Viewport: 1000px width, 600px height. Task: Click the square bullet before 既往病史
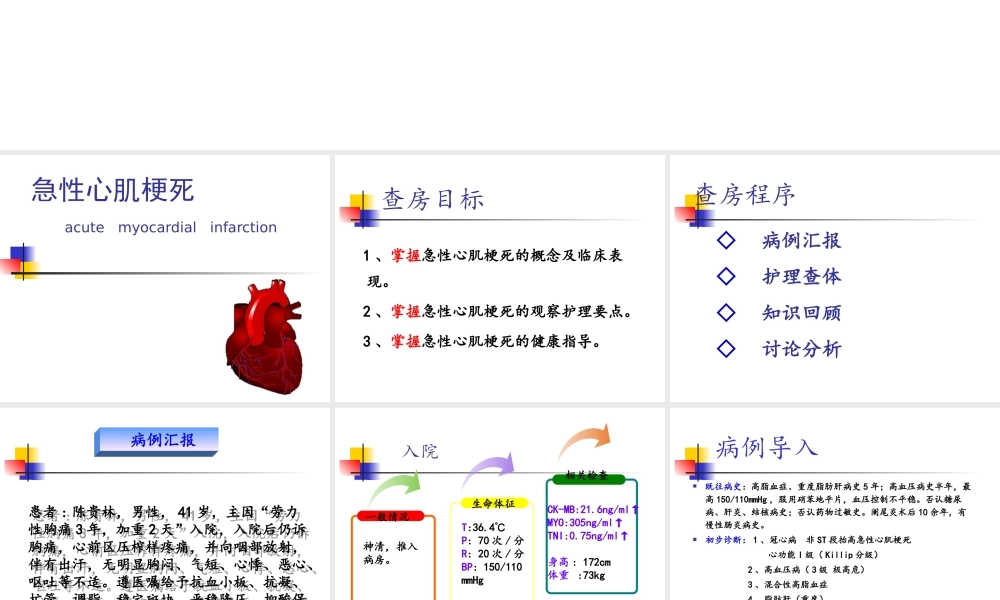[x=693, y=485]
